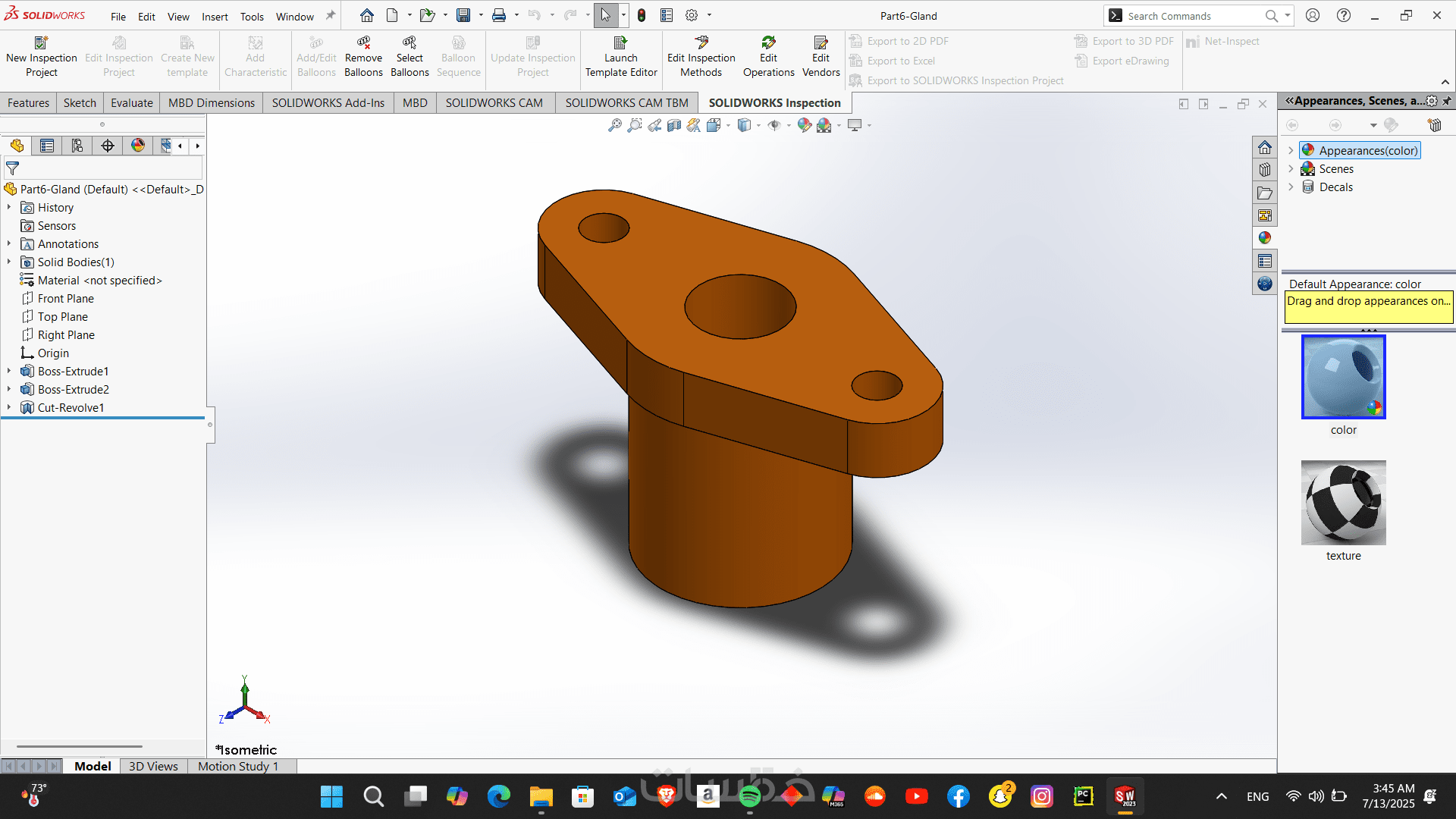
Task: Open the Display Style dropdown arrow
Action: pos(758,126)
